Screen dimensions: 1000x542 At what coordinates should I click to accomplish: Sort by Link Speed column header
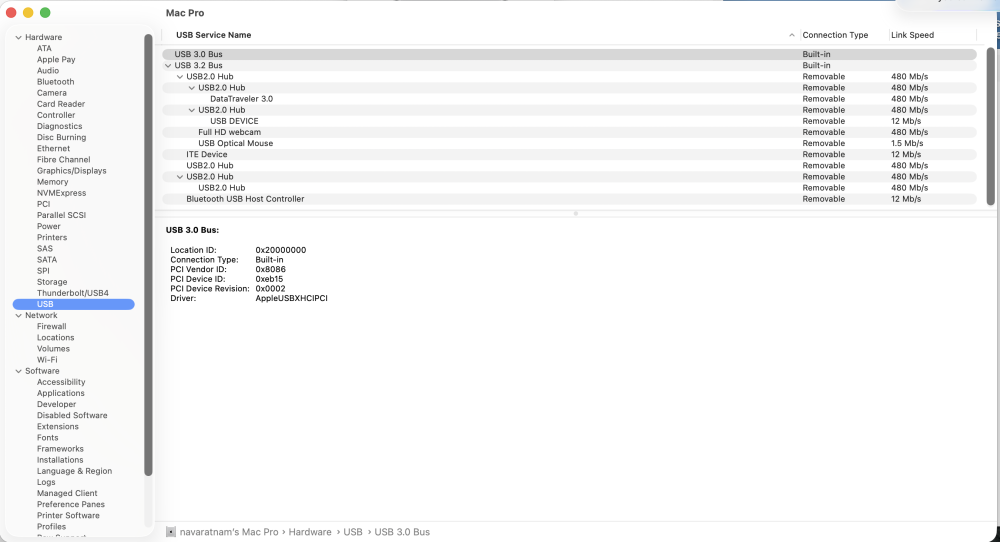(912, 35)
